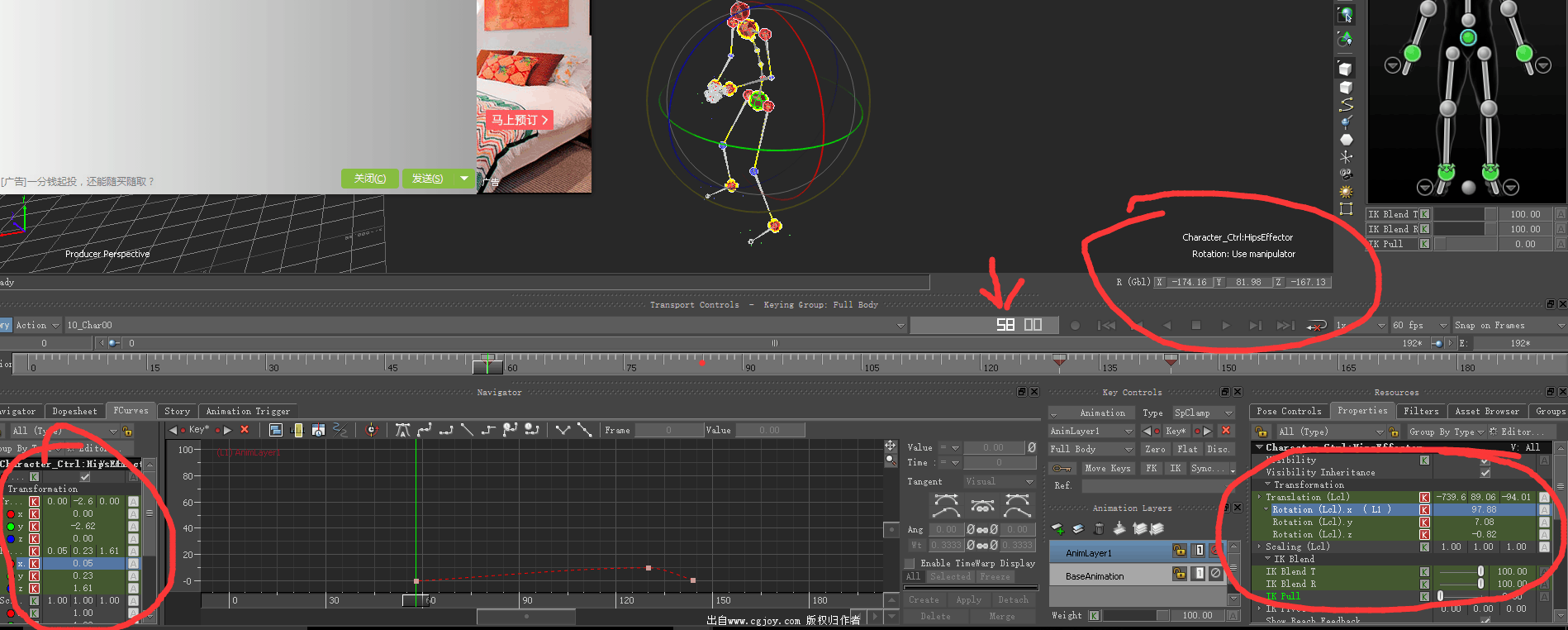Open the SpClamp interpolation type dropdown
Screen dimensions: 1568x630
click(x=1204, y=413)
